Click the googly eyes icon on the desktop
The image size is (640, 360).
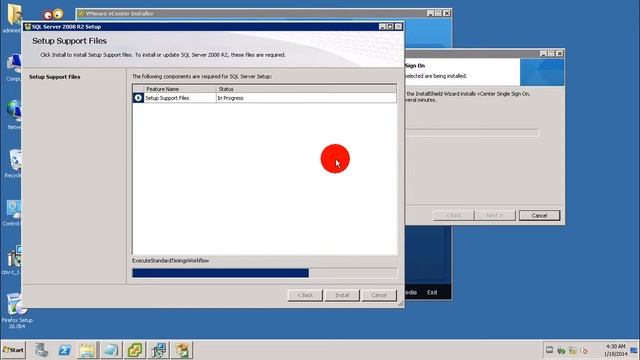click(53, 14)
